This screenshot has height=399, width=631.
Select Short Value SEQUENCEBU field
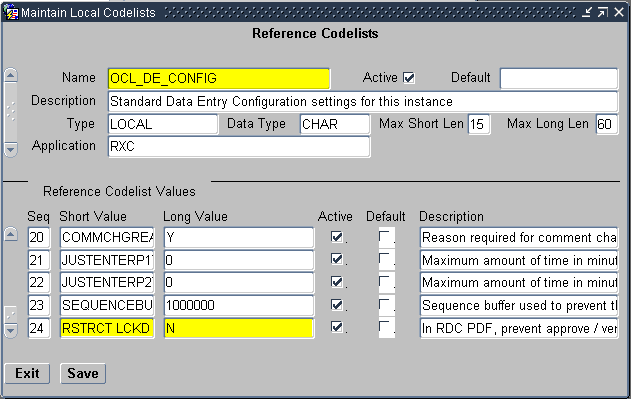(x=107, y=305)
